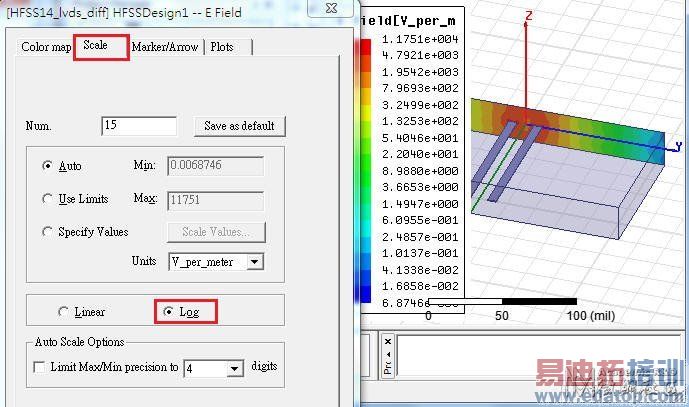
Task: Select the Log scale option
Action: click(168, 312)
